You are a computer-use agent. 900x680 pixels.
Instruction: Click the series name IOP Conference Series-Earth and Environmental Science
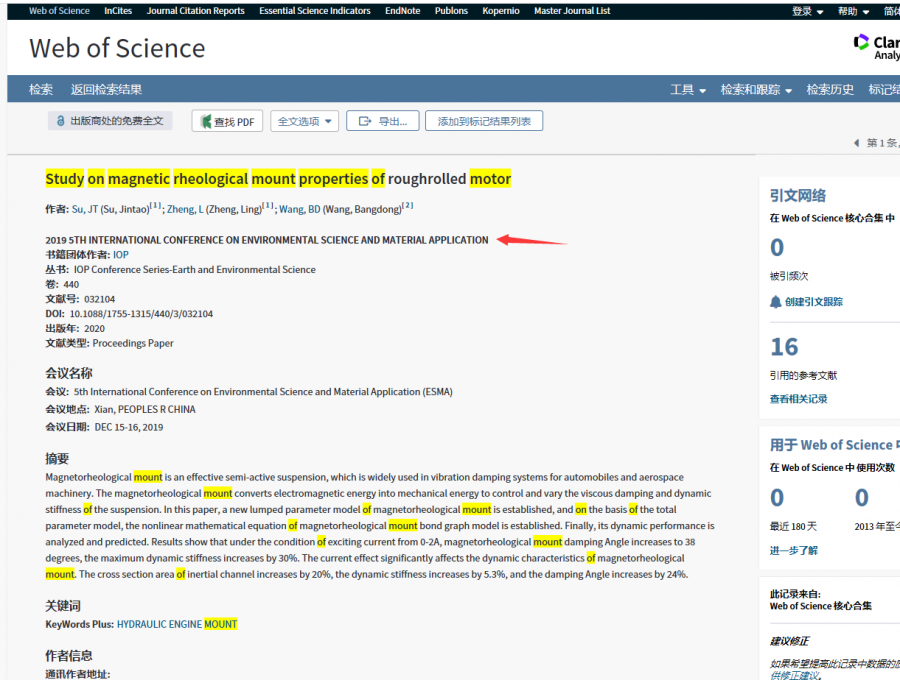tap(195, 270)
